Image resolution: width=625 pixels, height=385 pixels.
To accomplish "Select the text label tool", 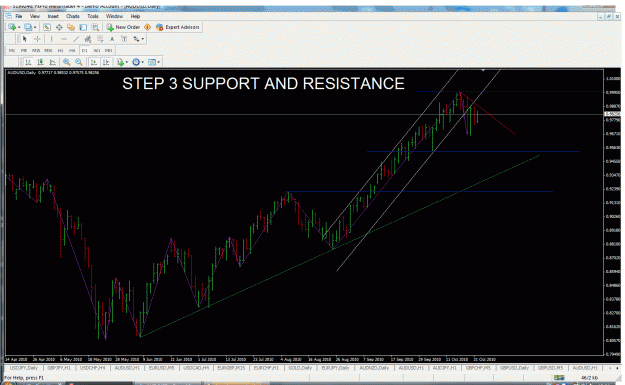I will coord(124,39).
